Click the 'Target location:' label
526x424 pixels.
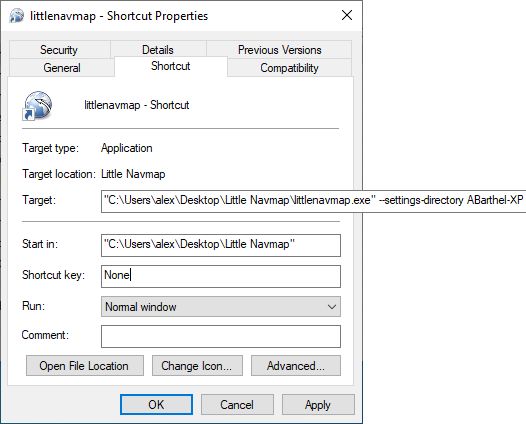pos(59,174)
